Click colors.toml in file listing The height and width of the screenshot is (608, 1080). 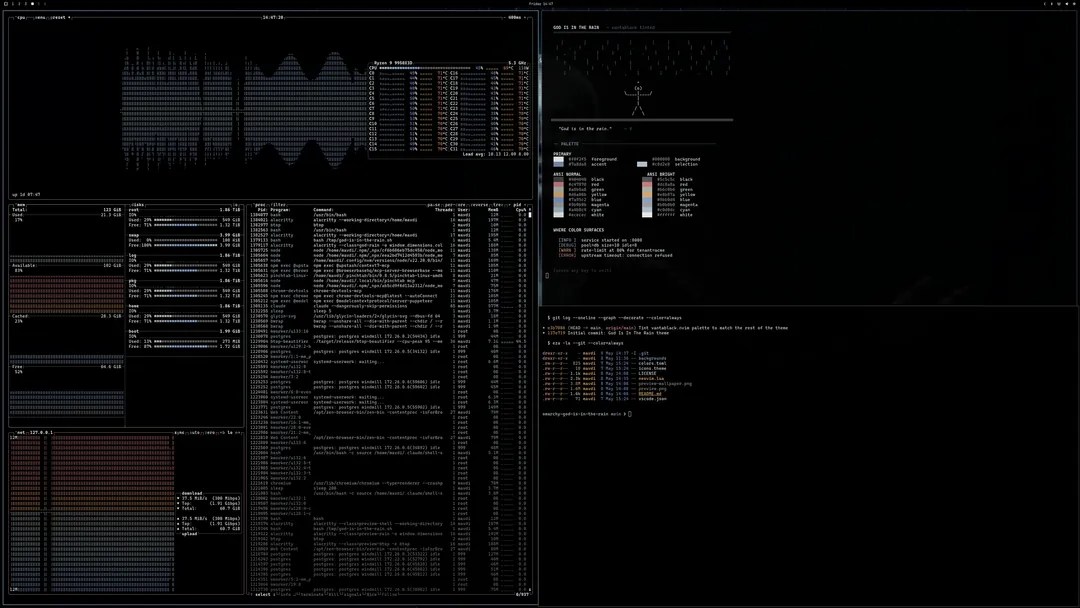[x=652, y=363]
